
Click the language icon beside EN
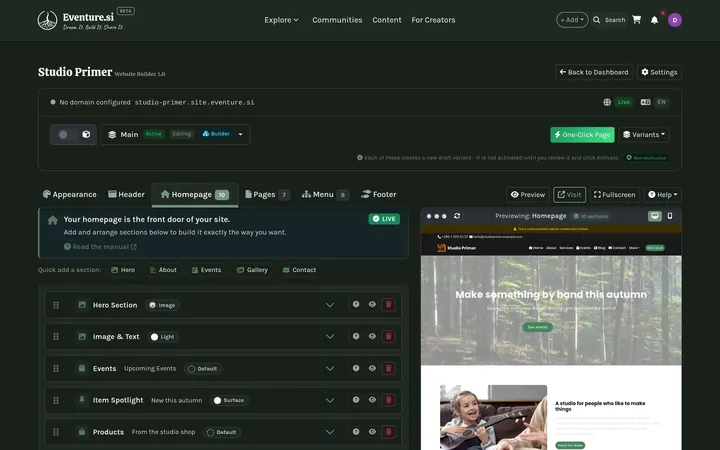click(x=645, y=102)
